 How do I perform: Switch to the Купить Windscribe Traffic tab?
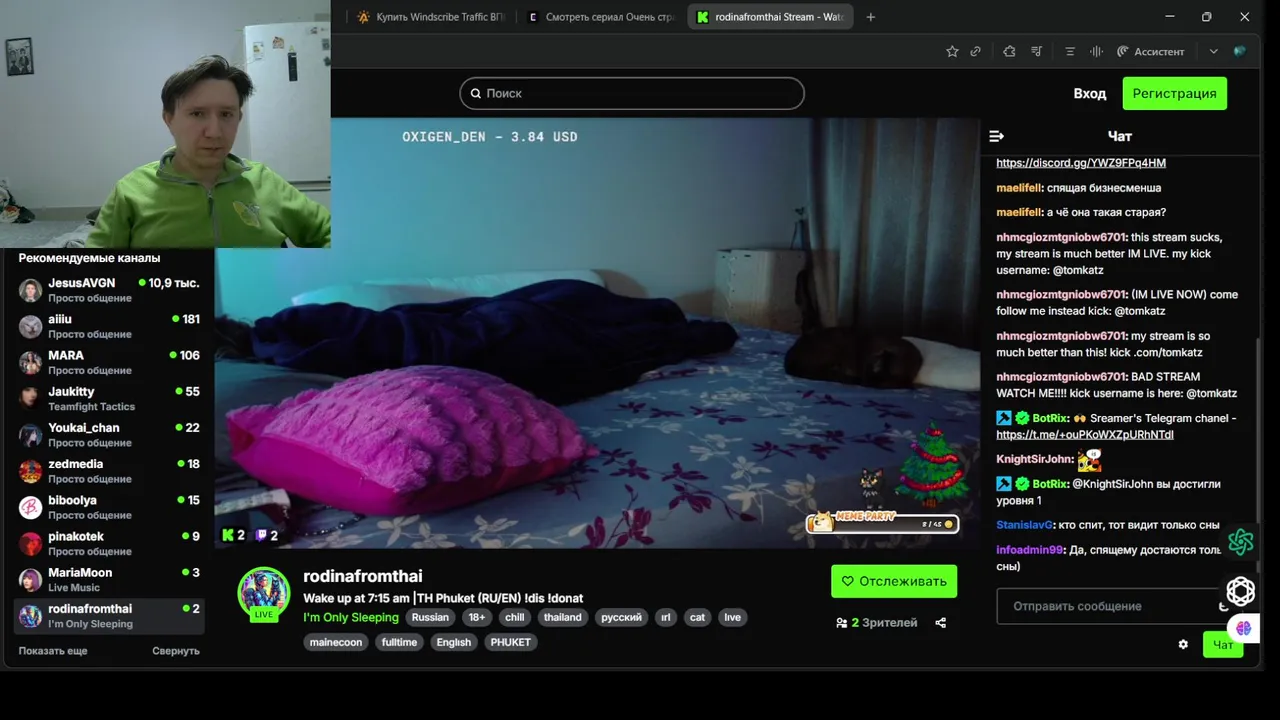(x=432, y=17)
